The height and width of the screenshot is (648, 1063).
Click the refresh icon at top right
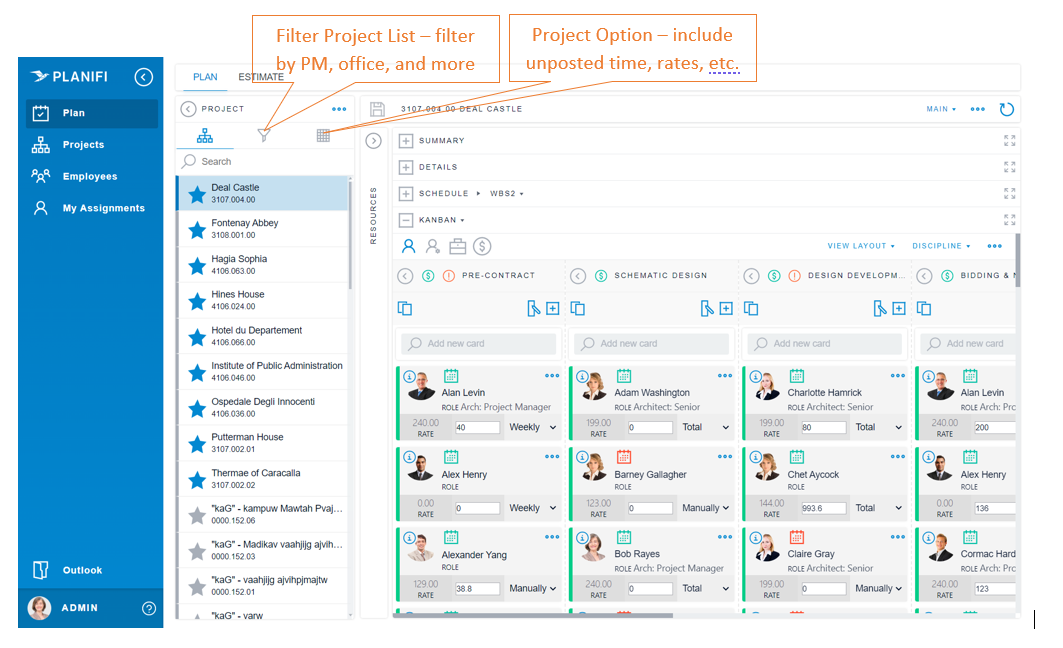[x=1007, y=109]
